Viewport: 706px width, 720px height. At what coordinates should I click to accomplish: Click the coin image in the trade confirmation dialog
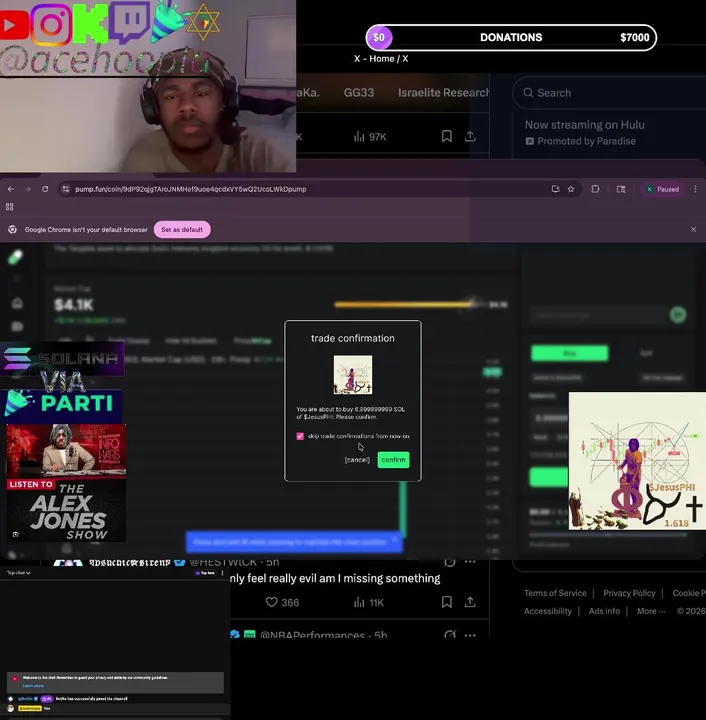[353, 375]
